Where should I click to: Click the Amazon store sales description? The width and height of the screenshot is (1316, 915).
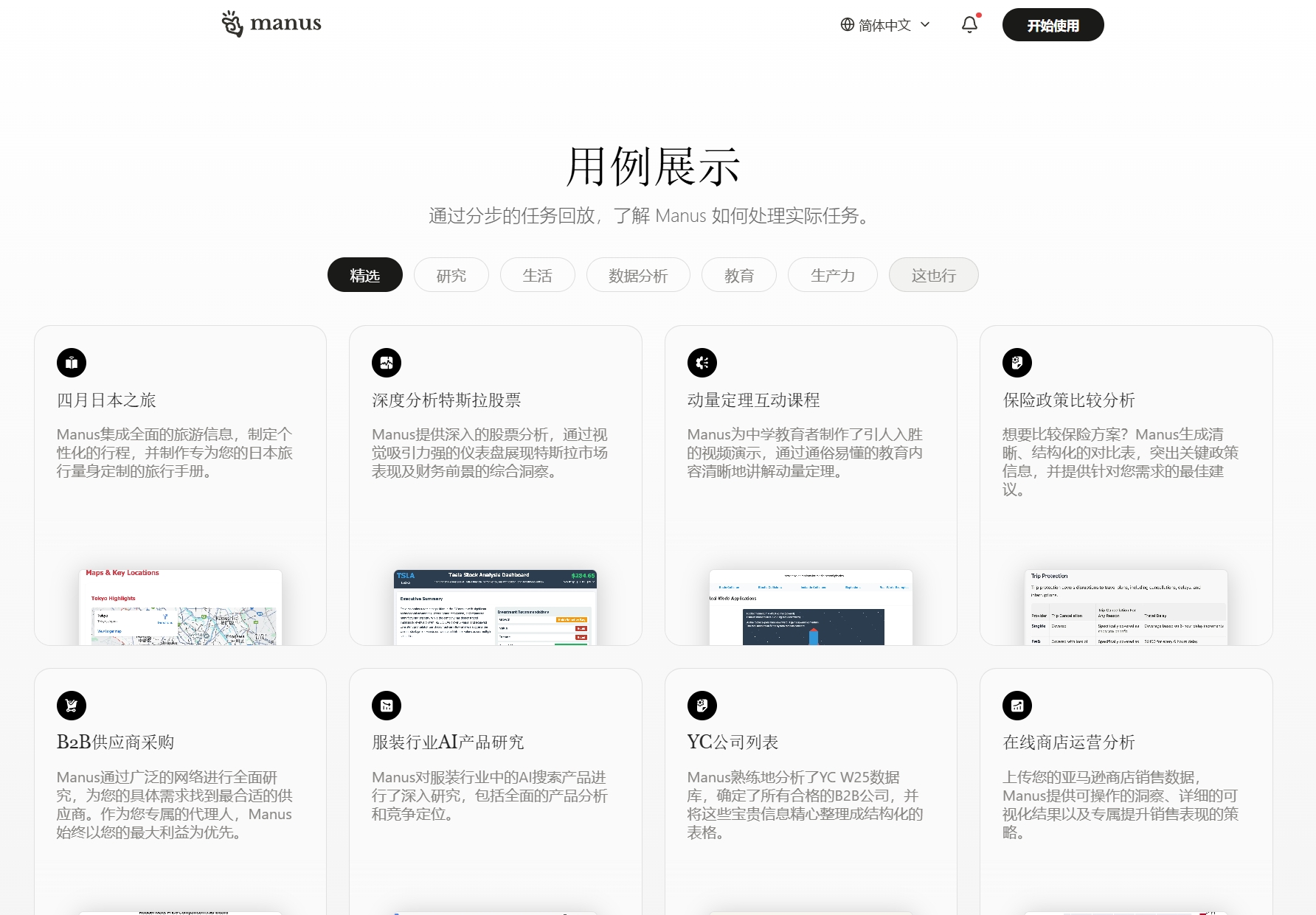1121,804
